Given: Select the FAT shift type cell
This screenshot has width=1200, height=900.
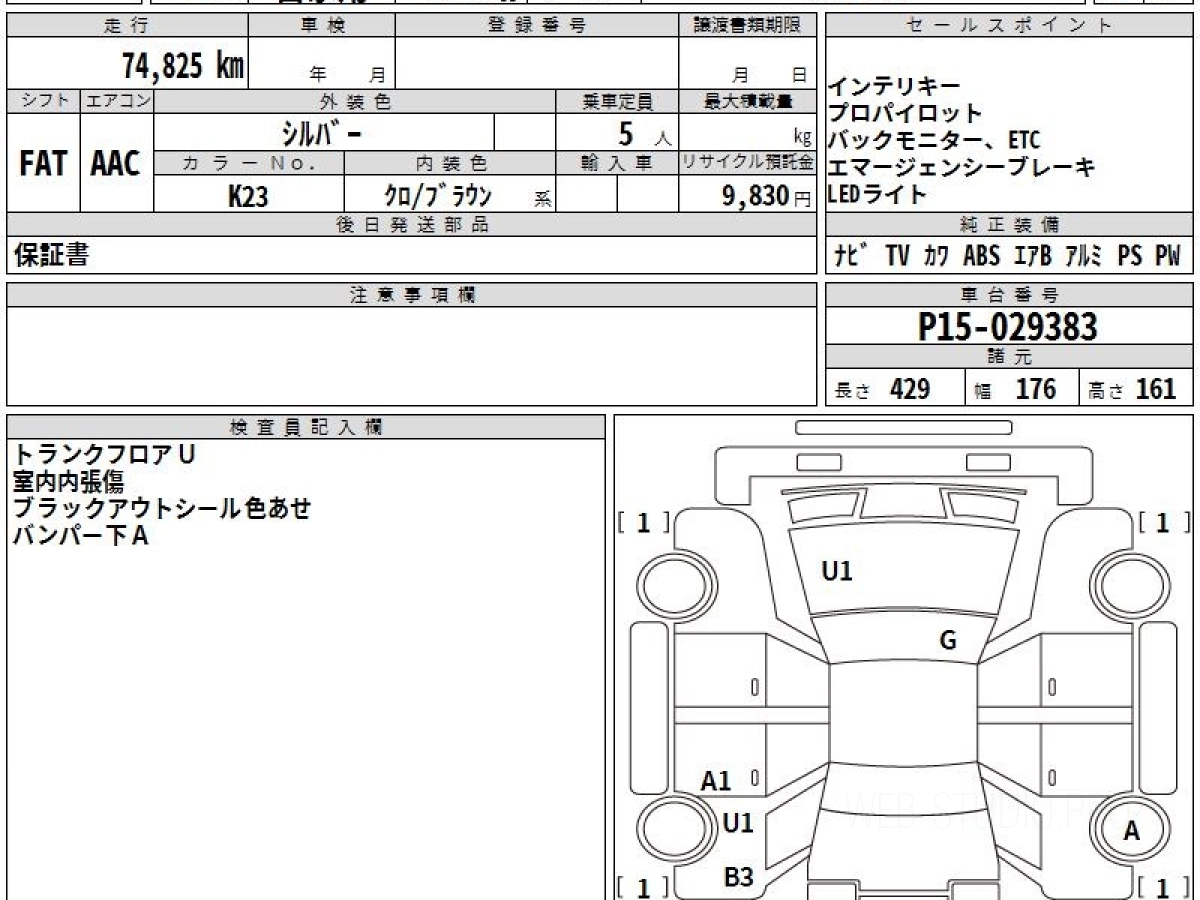Looking at the screenshot, I should pos(43,163).
